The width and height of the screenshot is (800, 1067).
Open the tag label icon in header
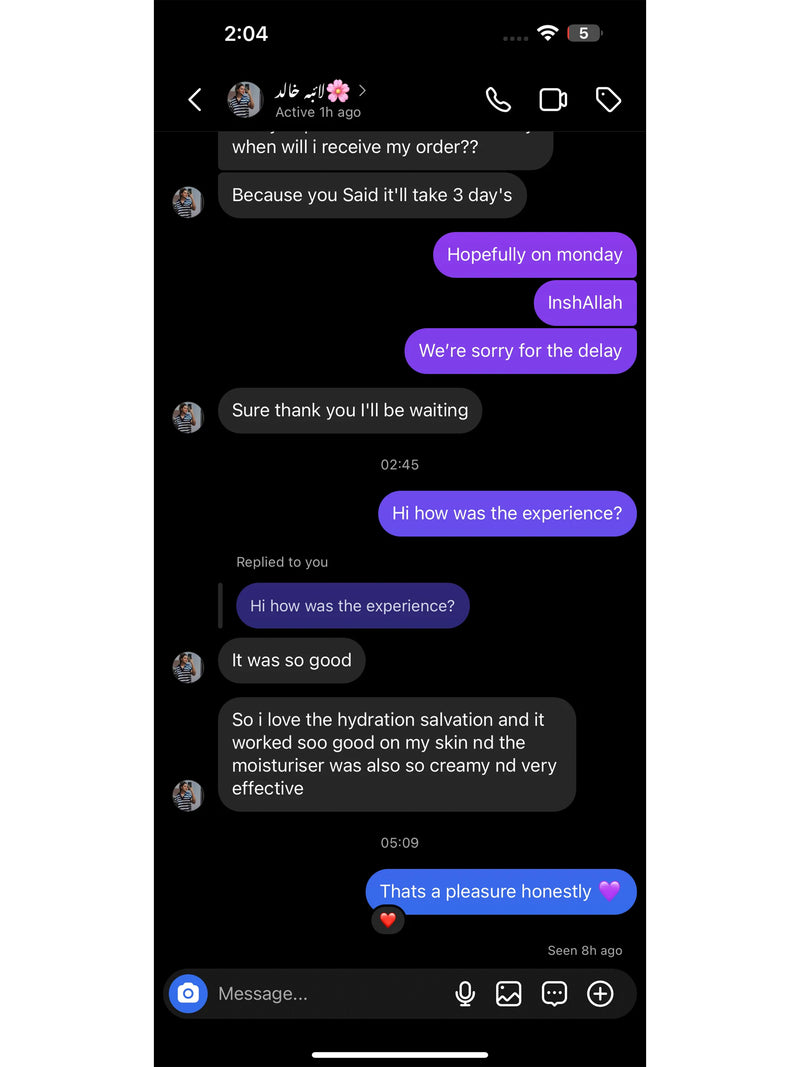[x=608, y=99]
